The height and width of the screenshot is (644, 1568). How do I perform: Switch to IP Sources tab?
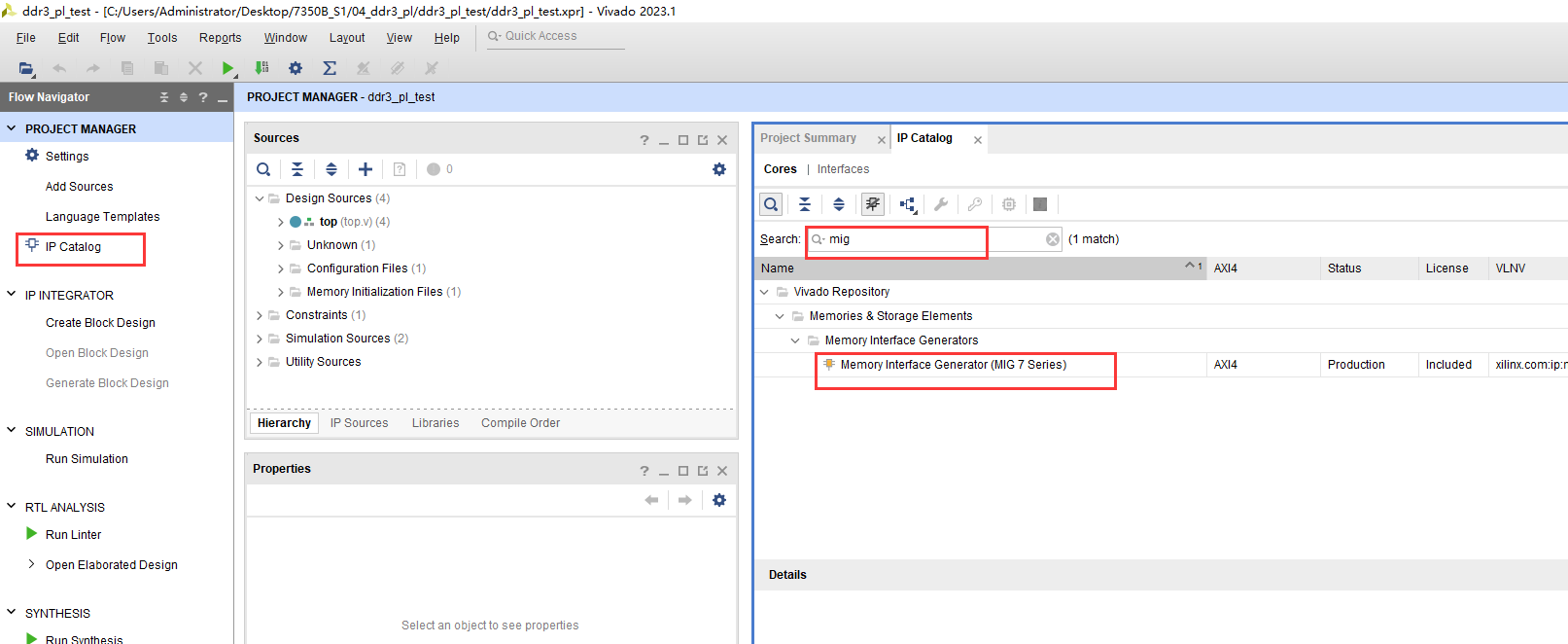point(359,423)
